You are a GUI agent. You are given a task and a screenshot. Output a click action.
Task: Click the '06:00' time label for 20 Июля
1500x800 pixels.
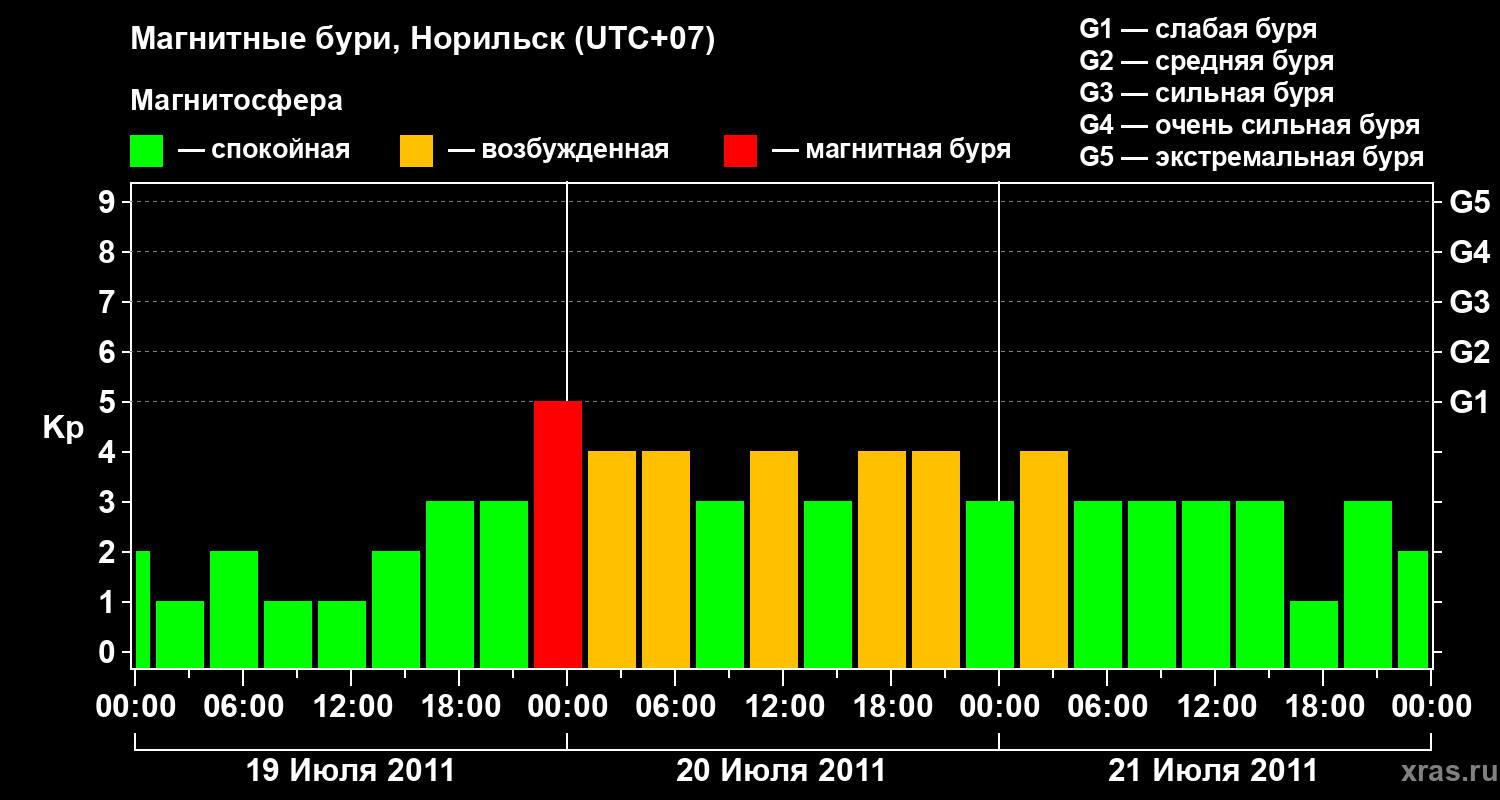tap(675, 707)
